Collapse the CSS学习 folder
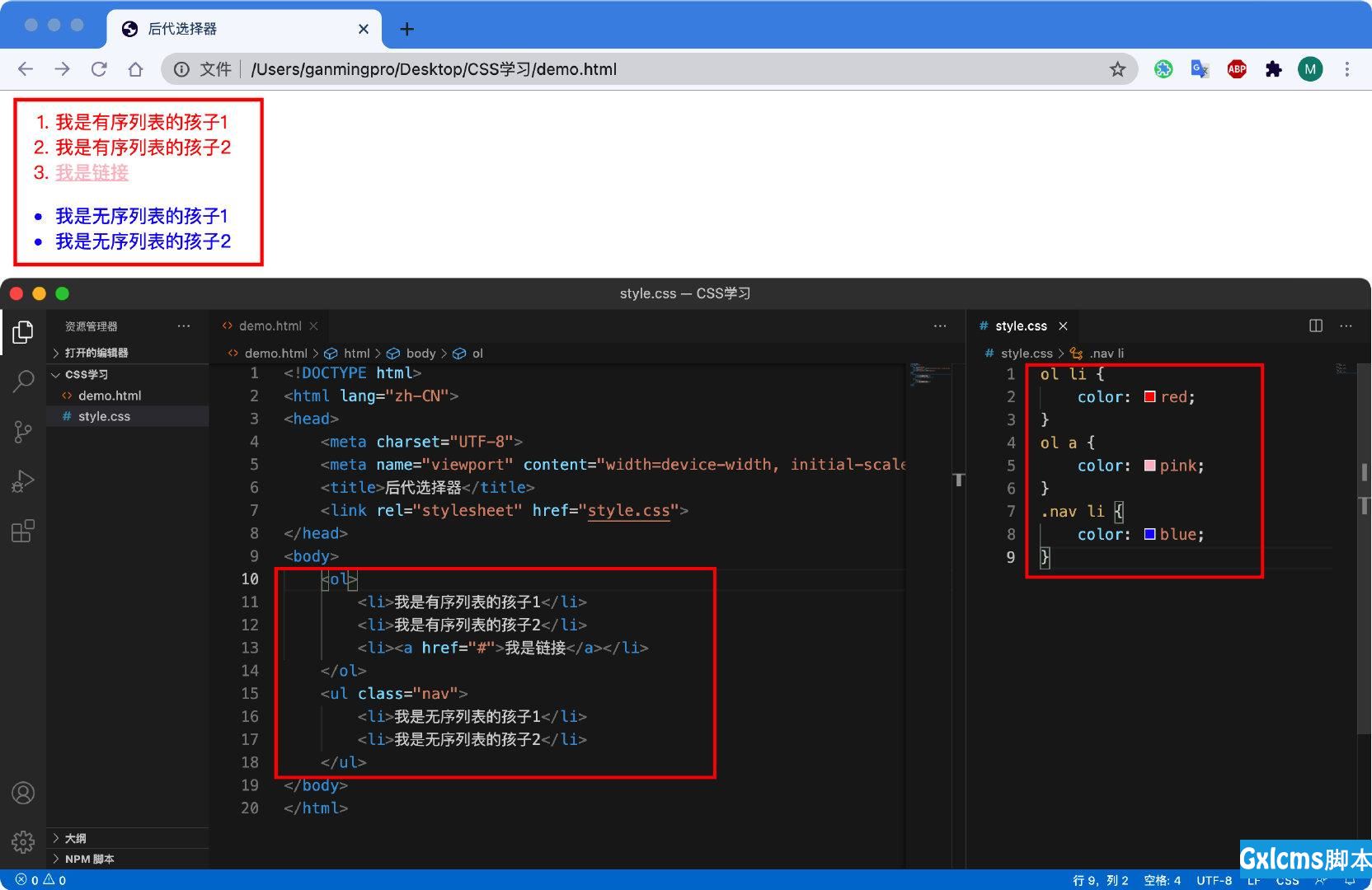Screen dimensions: 1372x890 tap(86, 374)
